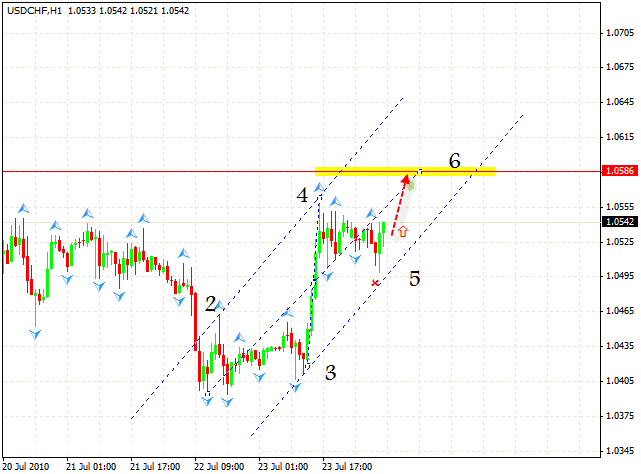This screenshot has height=474, width=641.
Task: Click the lowest down fractal near 20 Jul
Action: [x=35, y=335]
